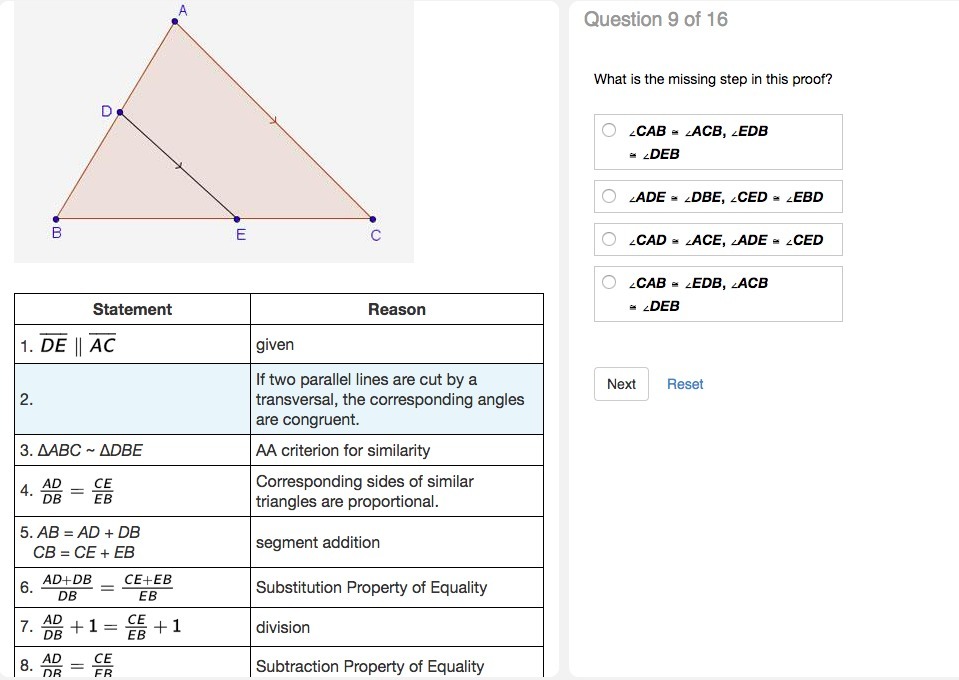Pick the ∠CAD ≅ ∠ACE radio button
The height and width of the screenshot is (680, 959).
(x=609, y=239)
